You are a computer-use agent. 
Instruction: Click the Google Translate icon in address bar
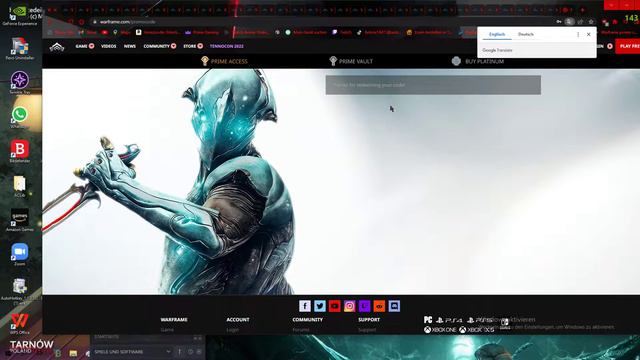click(x=569, y=22)
